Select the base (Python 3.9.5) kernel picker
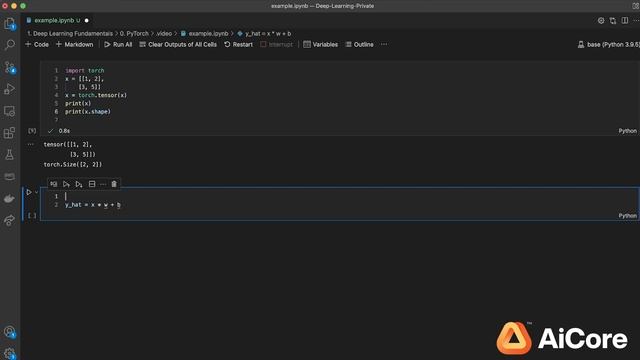 [x=608, y=44]
